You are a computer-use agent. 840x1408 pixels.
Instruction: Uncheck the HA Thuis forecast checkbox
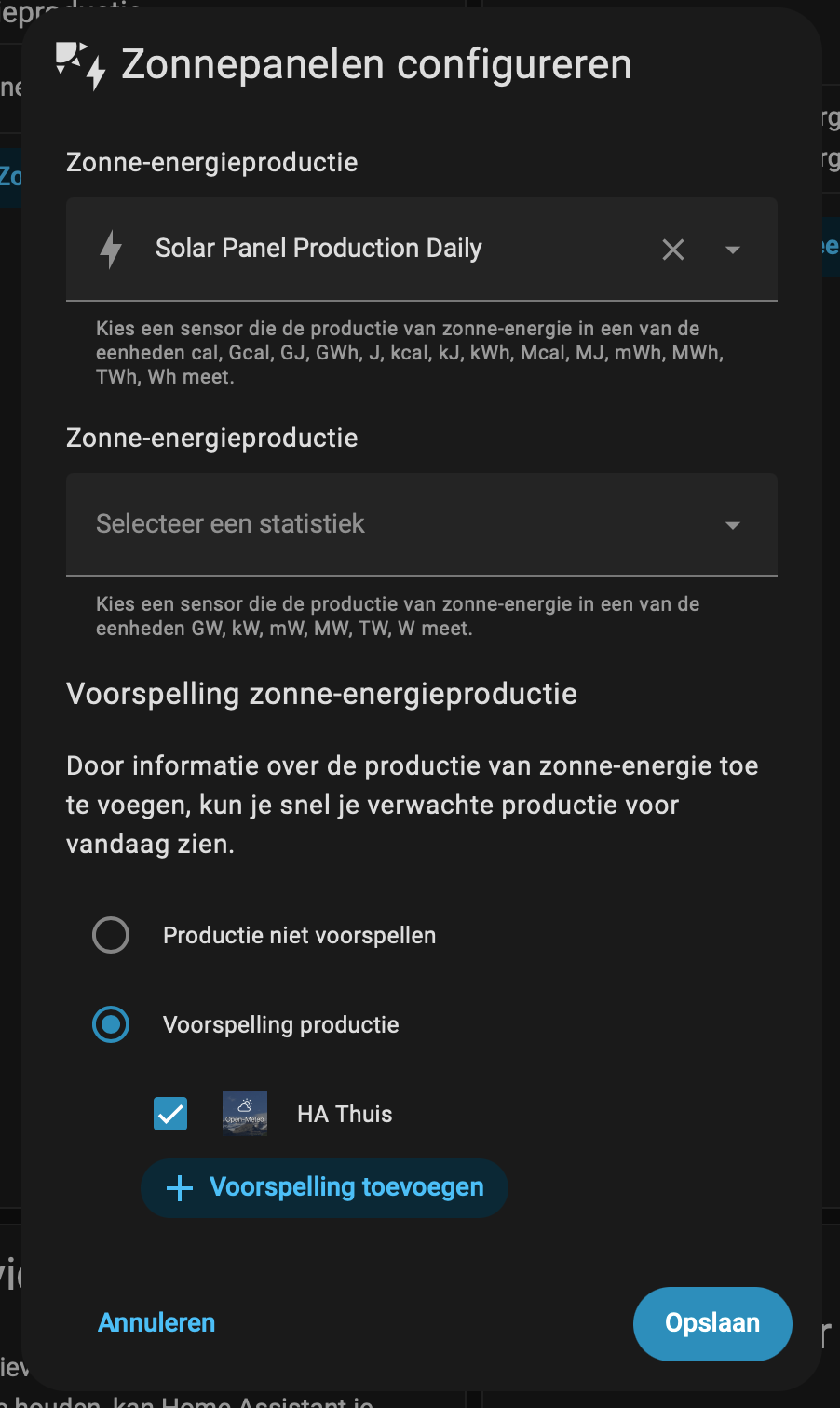point(170,1114)
